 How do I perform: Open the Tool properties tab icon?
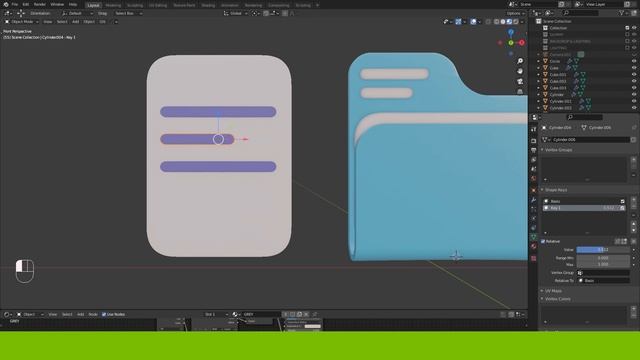[x=533, y=129]
